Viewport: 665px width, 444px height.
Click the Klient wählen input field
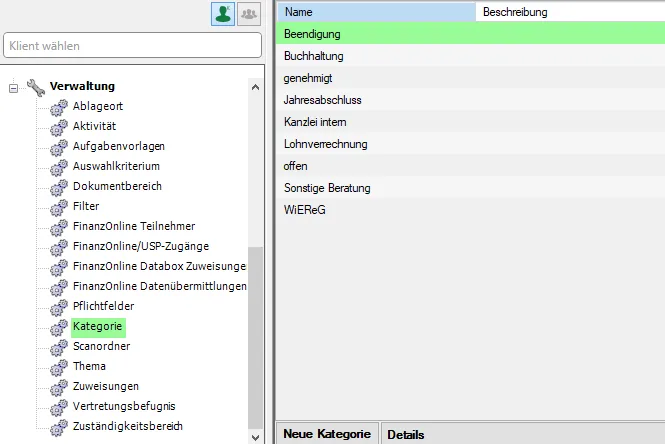coord(132,45)
